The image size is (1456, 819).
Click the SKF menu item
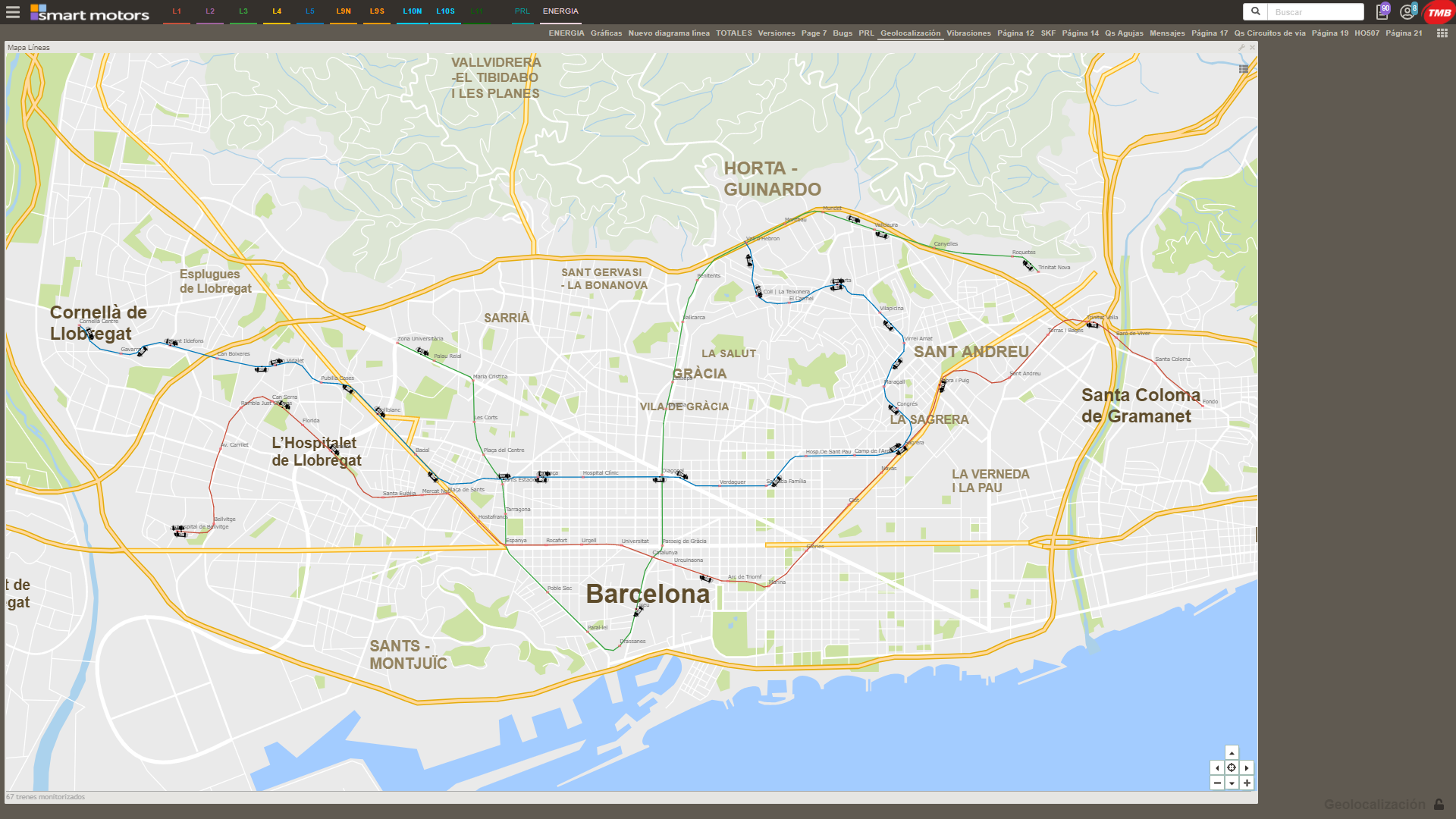point(1048,33)
